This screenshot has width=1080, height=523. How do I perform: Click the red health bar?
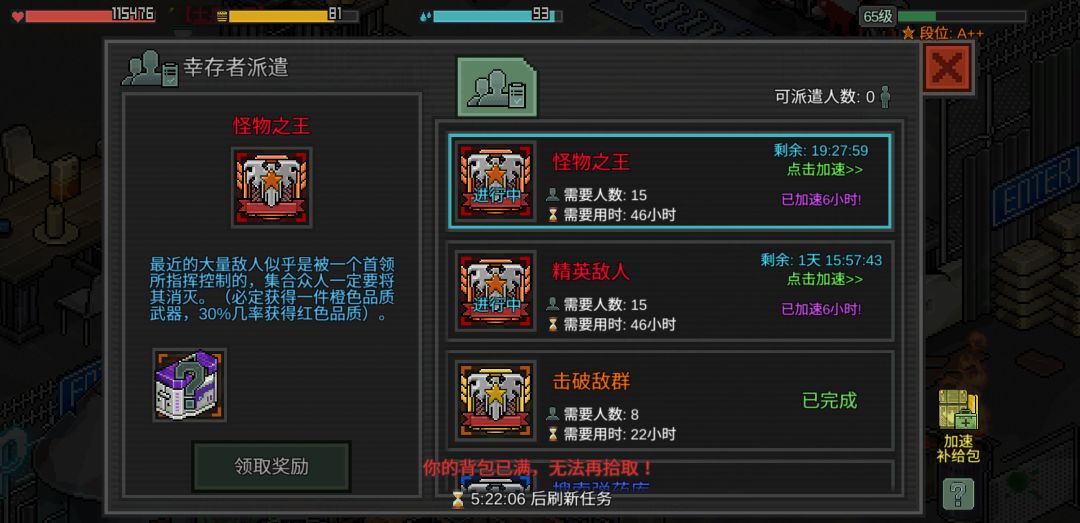(90, 15)
